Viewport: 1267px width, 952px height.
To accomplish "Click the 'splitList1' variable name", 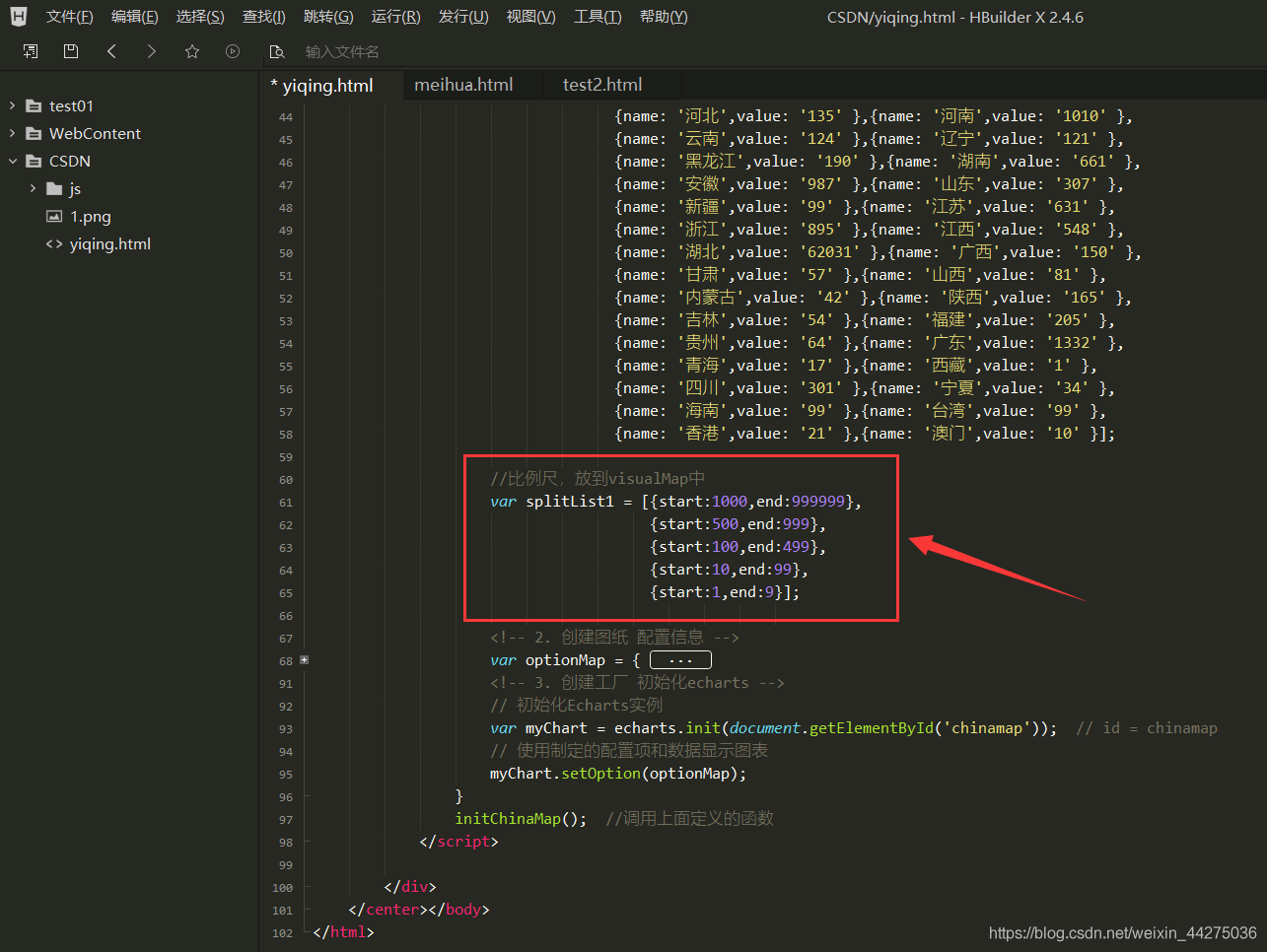I will click(x=569, y=501).
